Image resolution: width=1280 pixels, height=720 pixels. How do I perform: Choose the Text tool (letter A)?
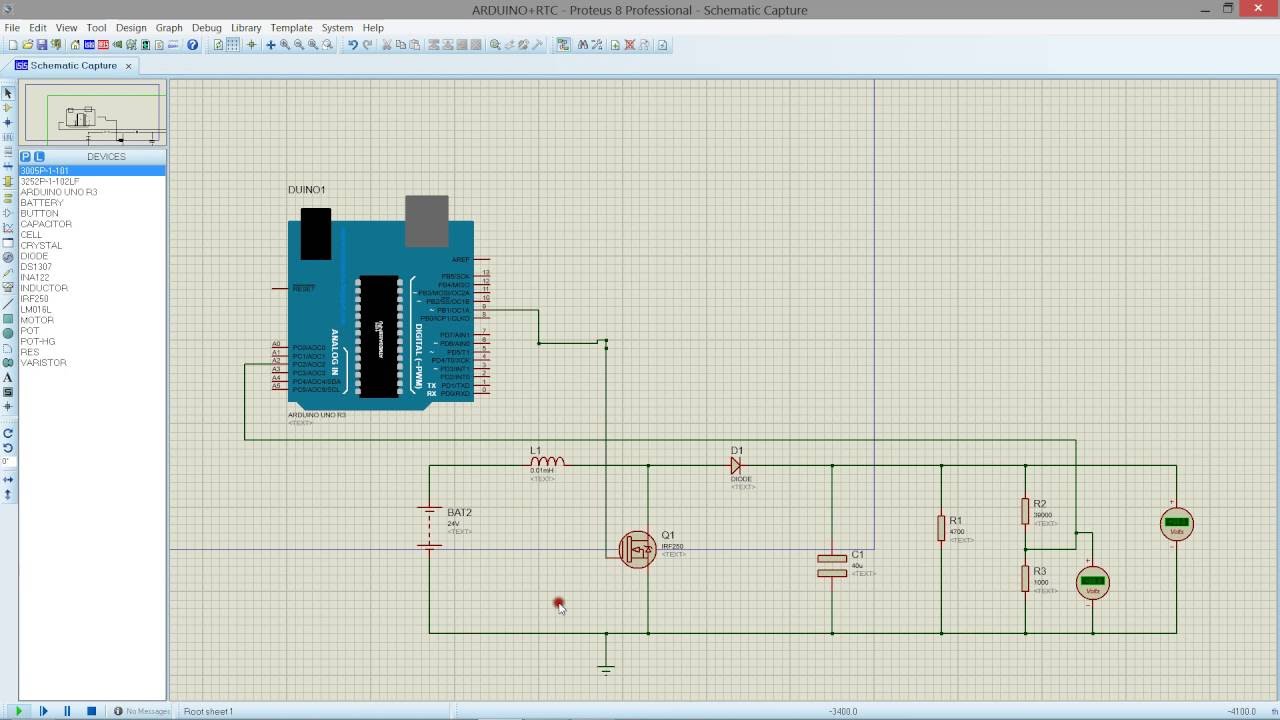tap(8, 378)
